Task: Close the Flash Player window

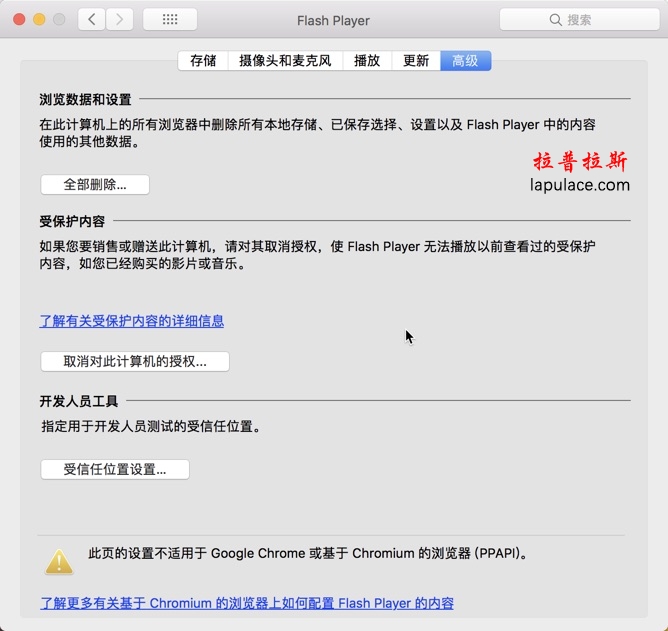Action: pyautogui.click(x=19, y=19)
